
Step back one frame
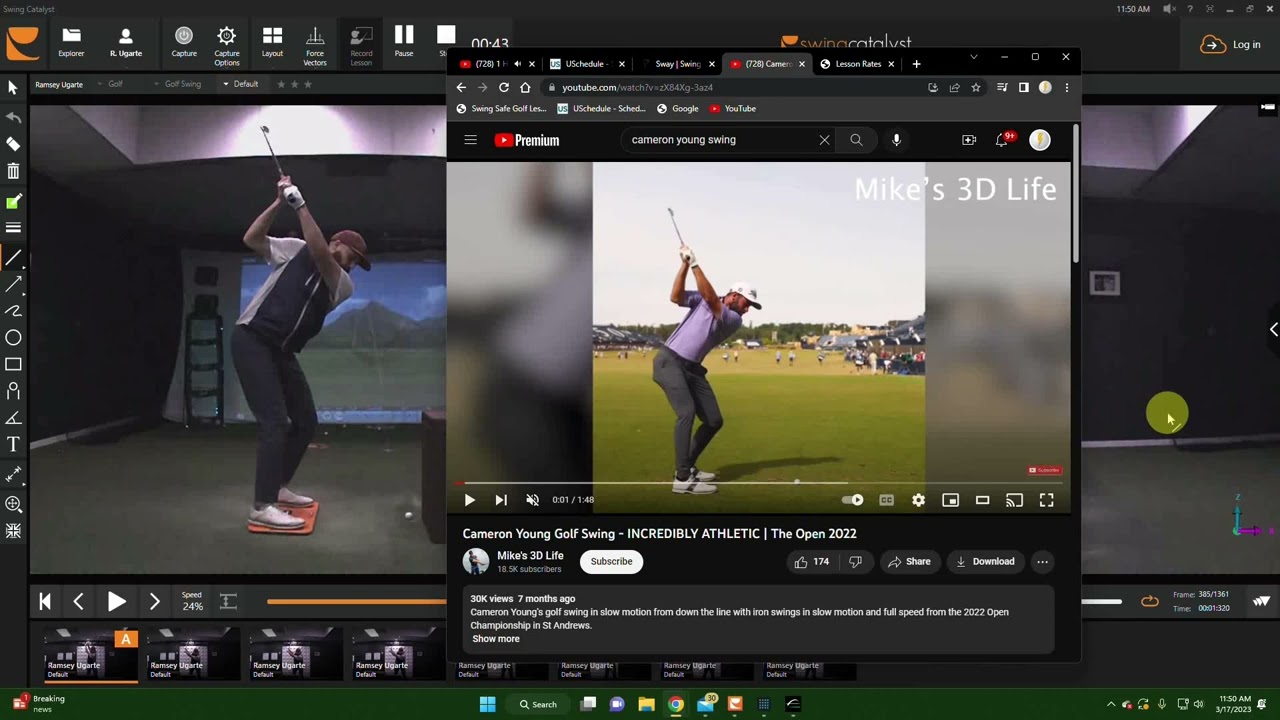(x=78, y=601)
